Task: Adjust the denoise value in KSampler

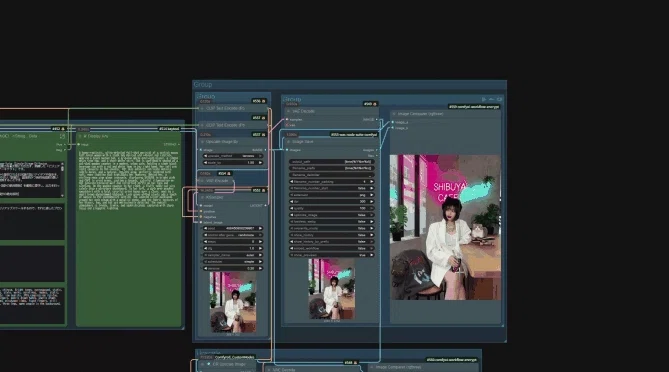Action: 233,268
